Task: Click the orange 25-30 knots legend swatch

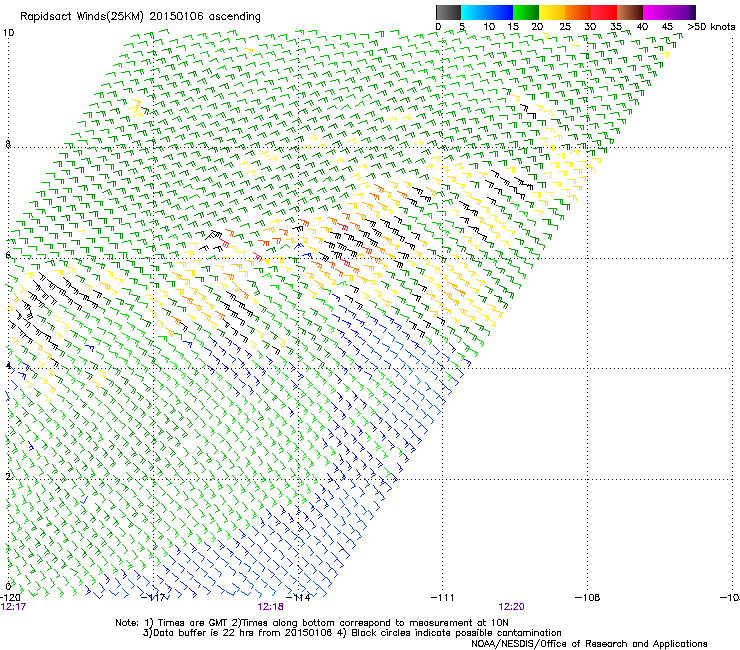Action: [x=578, y=12]
